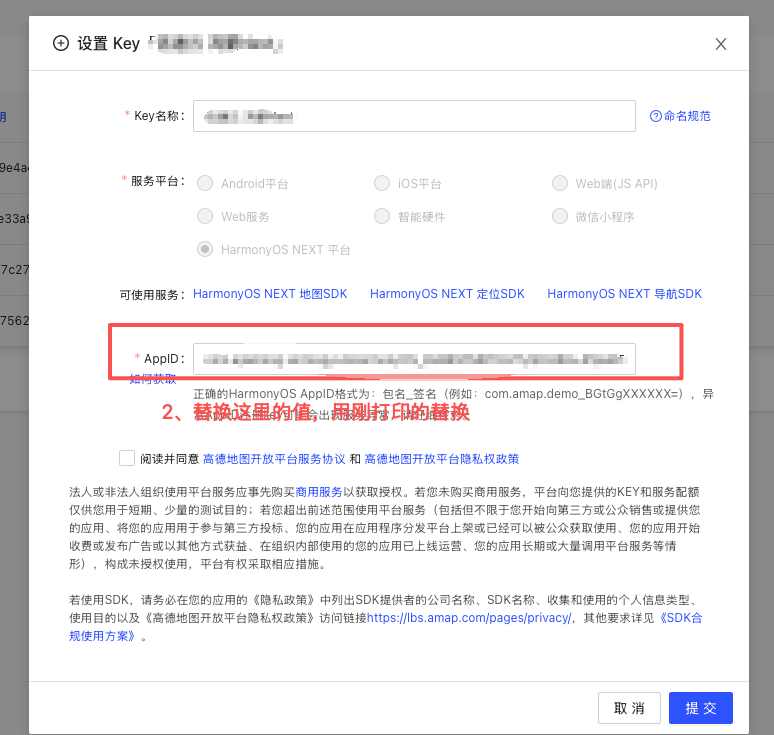Screen dimensions: 774x735
Task: Open 高德地图开放平台隐私权政策 link next to checkbox
Action: [441, 459]
